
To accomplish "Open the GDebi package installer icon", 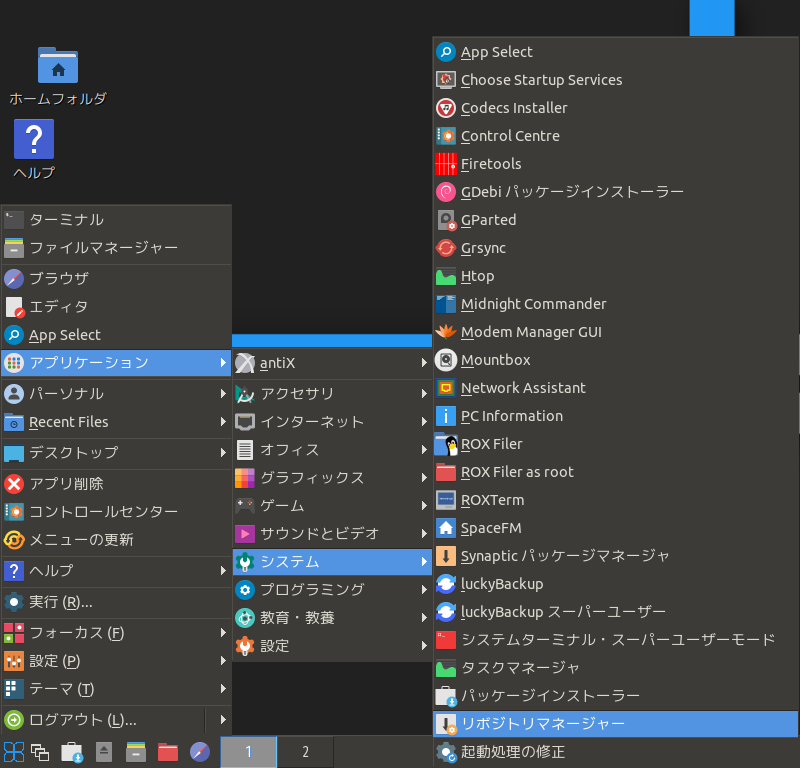I will (445, 192).
